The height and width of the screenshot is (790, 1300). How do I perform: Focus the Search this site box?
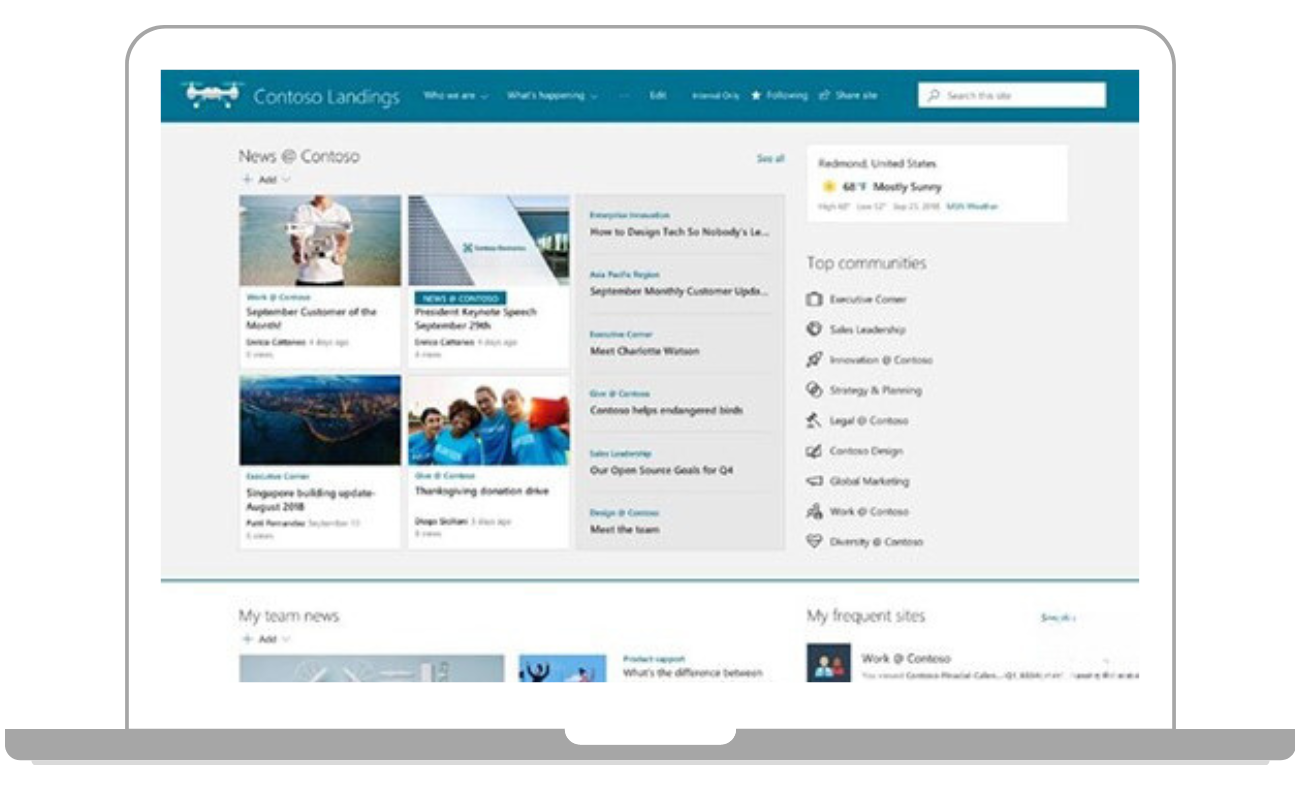[x=1012, y=95]
